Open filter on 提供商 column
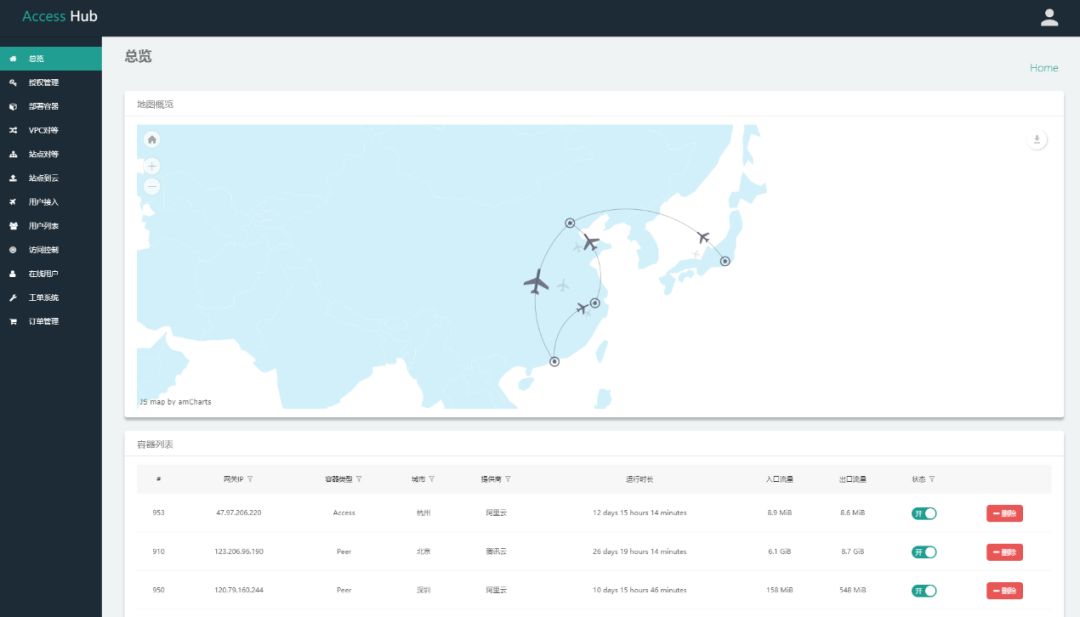 508,479
